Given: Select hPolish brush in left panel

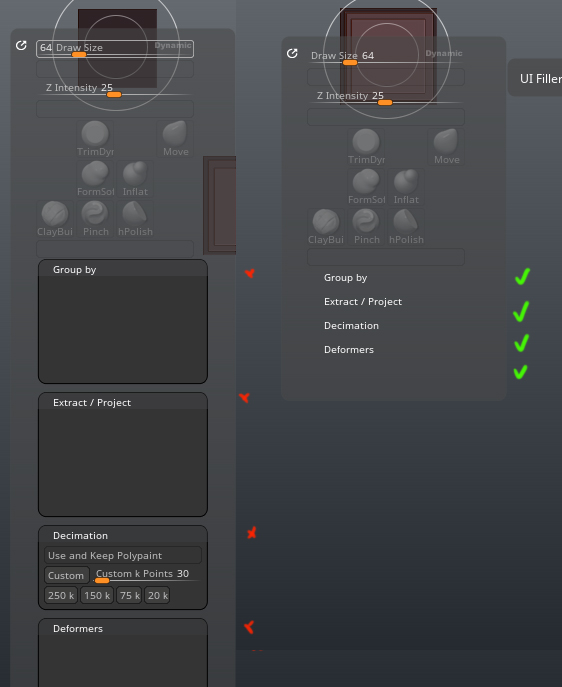Looking at the screenshot, I should tap(135, 219).
